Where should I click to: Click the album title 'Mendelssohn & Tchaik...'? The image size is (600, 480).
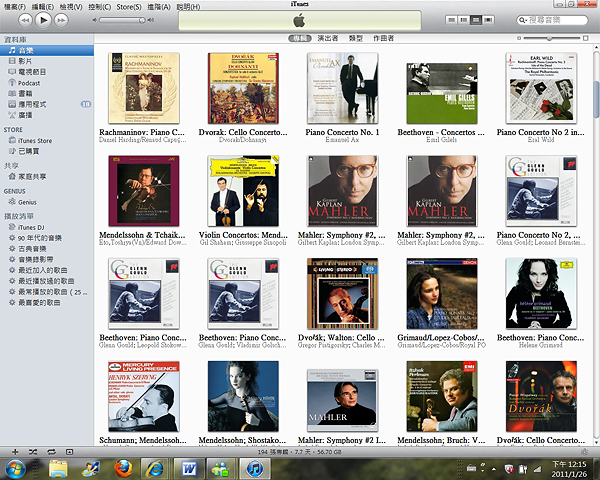pyautogui.click(x=142, y=235)
